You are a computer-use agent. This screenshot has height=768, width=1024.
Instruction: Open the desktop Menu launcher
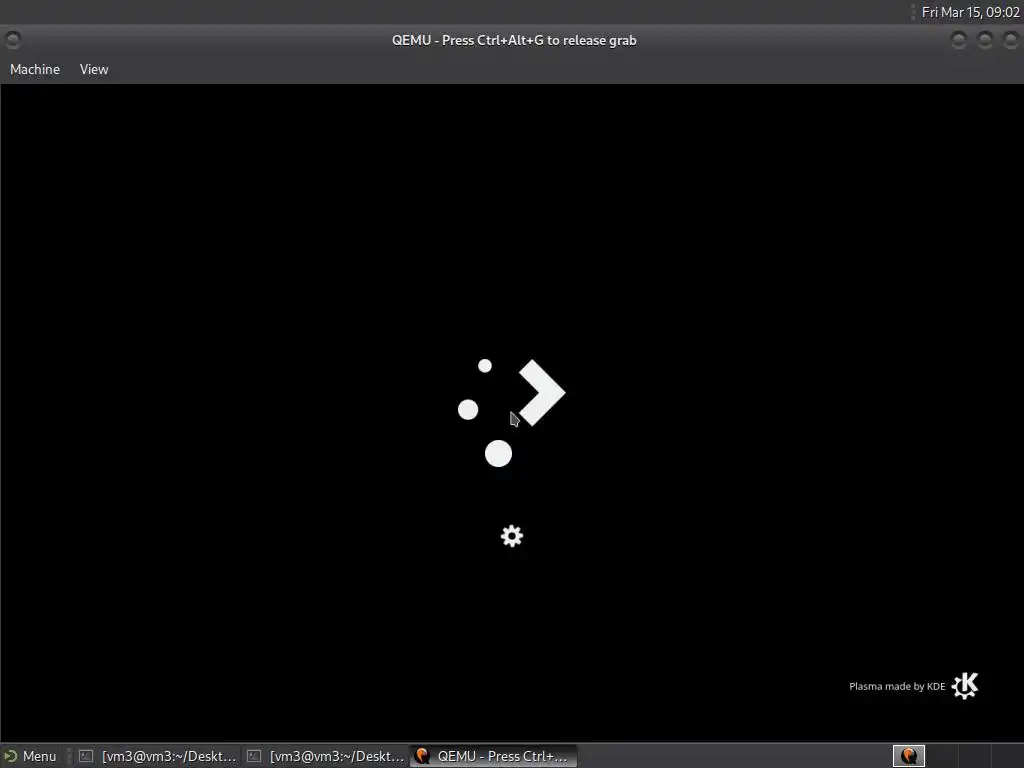pos(30,756)
